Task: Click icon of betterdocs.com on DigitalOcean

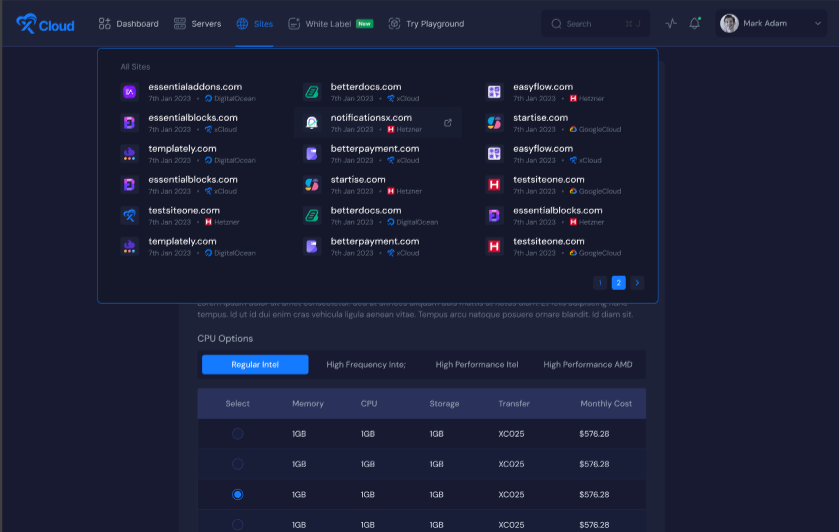Action: (312, 216)
